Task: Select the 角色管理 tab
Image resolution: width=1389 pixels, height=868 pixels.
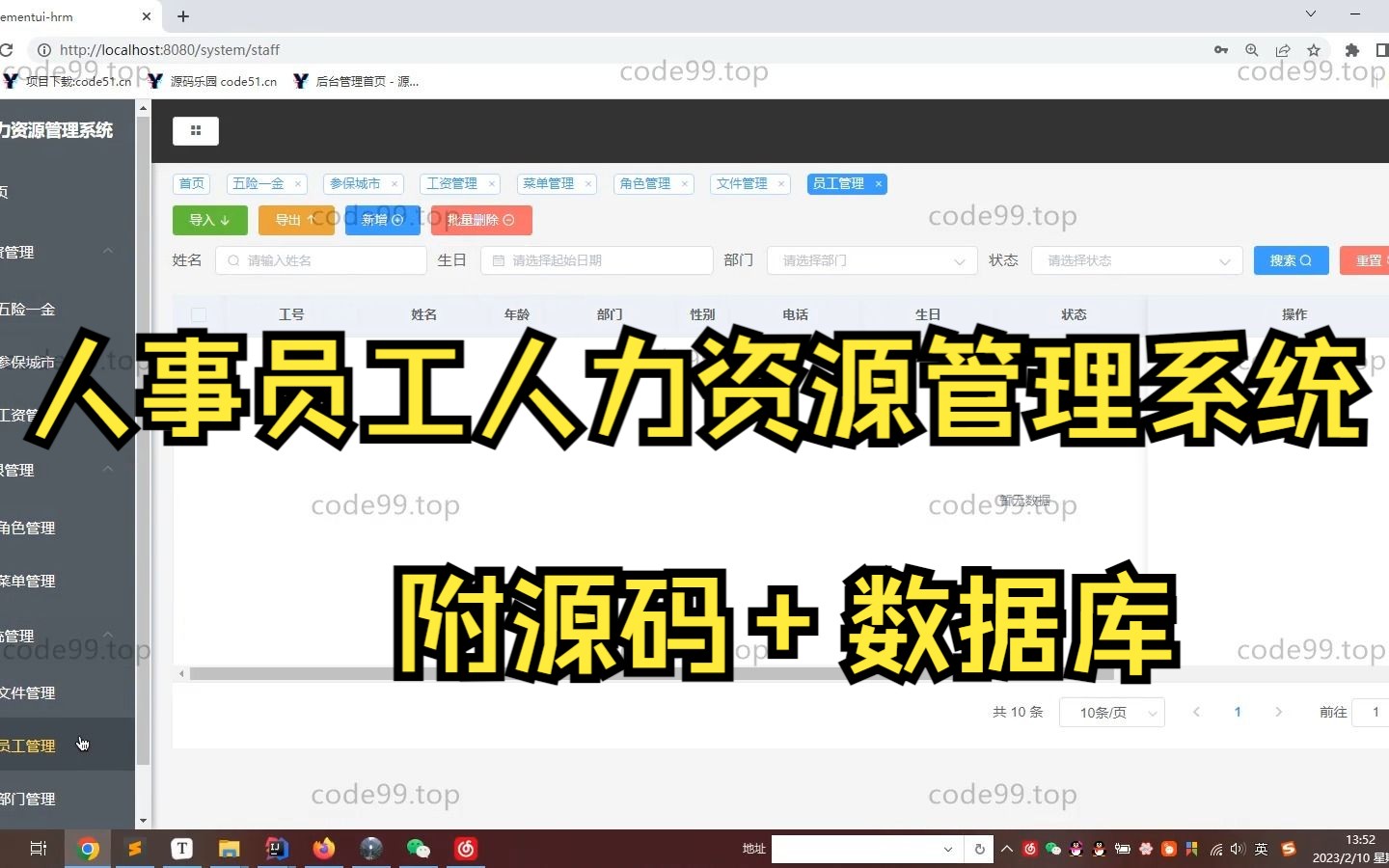Action: coord(646,183)
